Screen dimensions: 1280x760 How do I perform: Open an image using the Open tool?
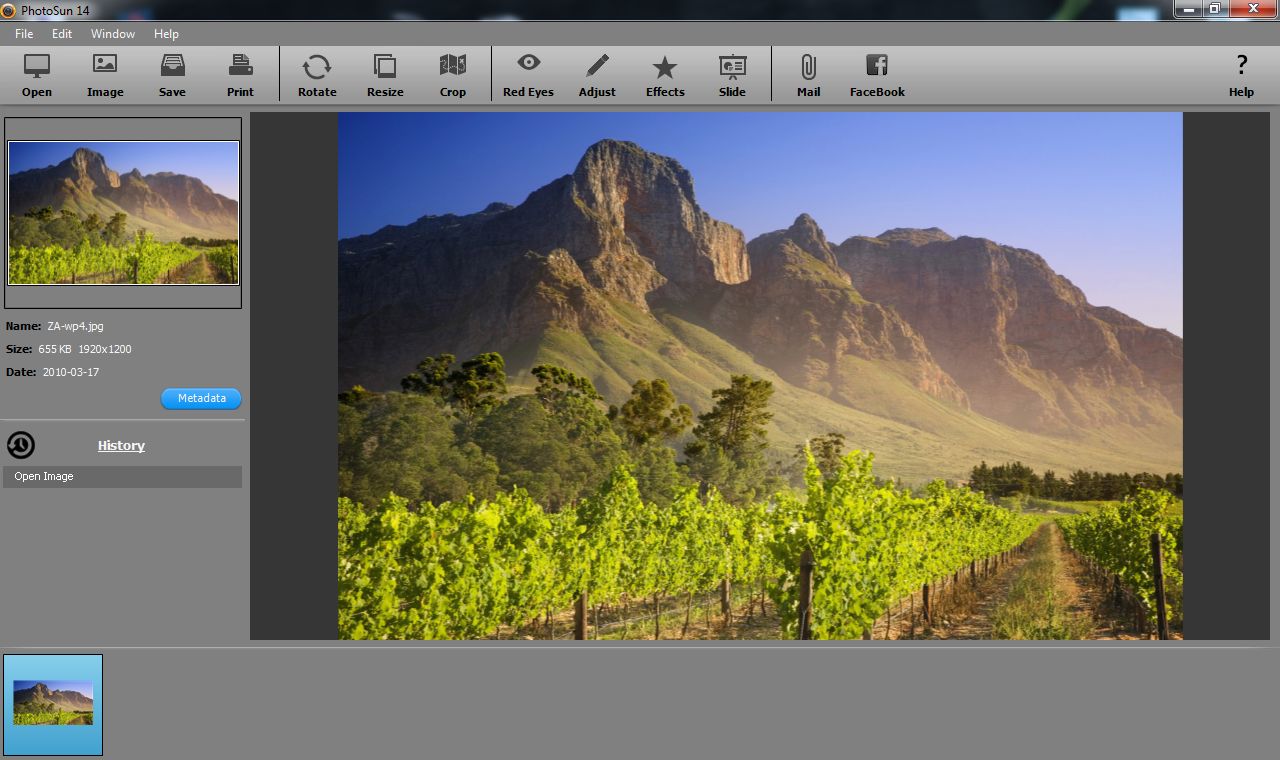(x=36, y=74)
